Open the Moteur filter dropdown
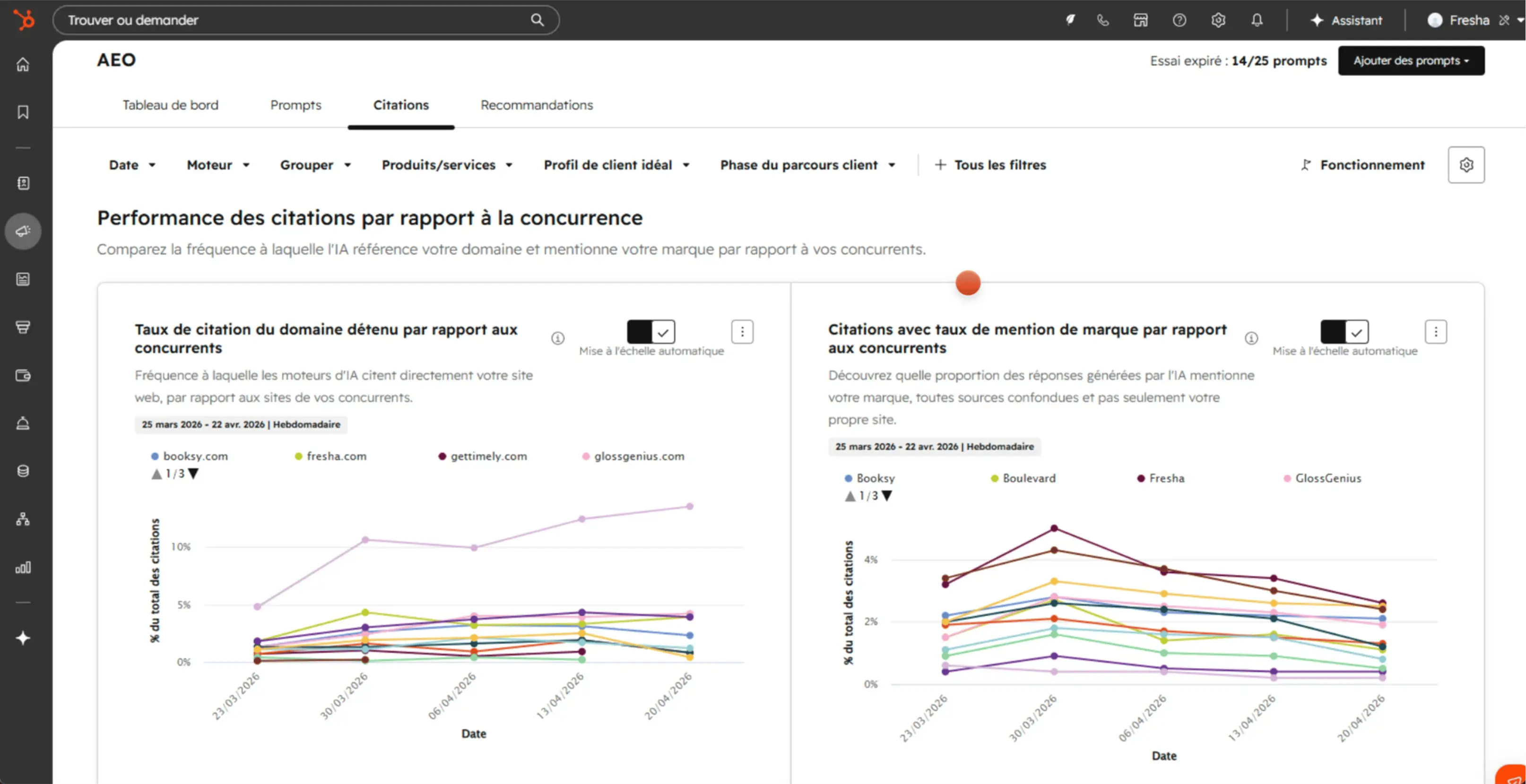 pos(218,164)
